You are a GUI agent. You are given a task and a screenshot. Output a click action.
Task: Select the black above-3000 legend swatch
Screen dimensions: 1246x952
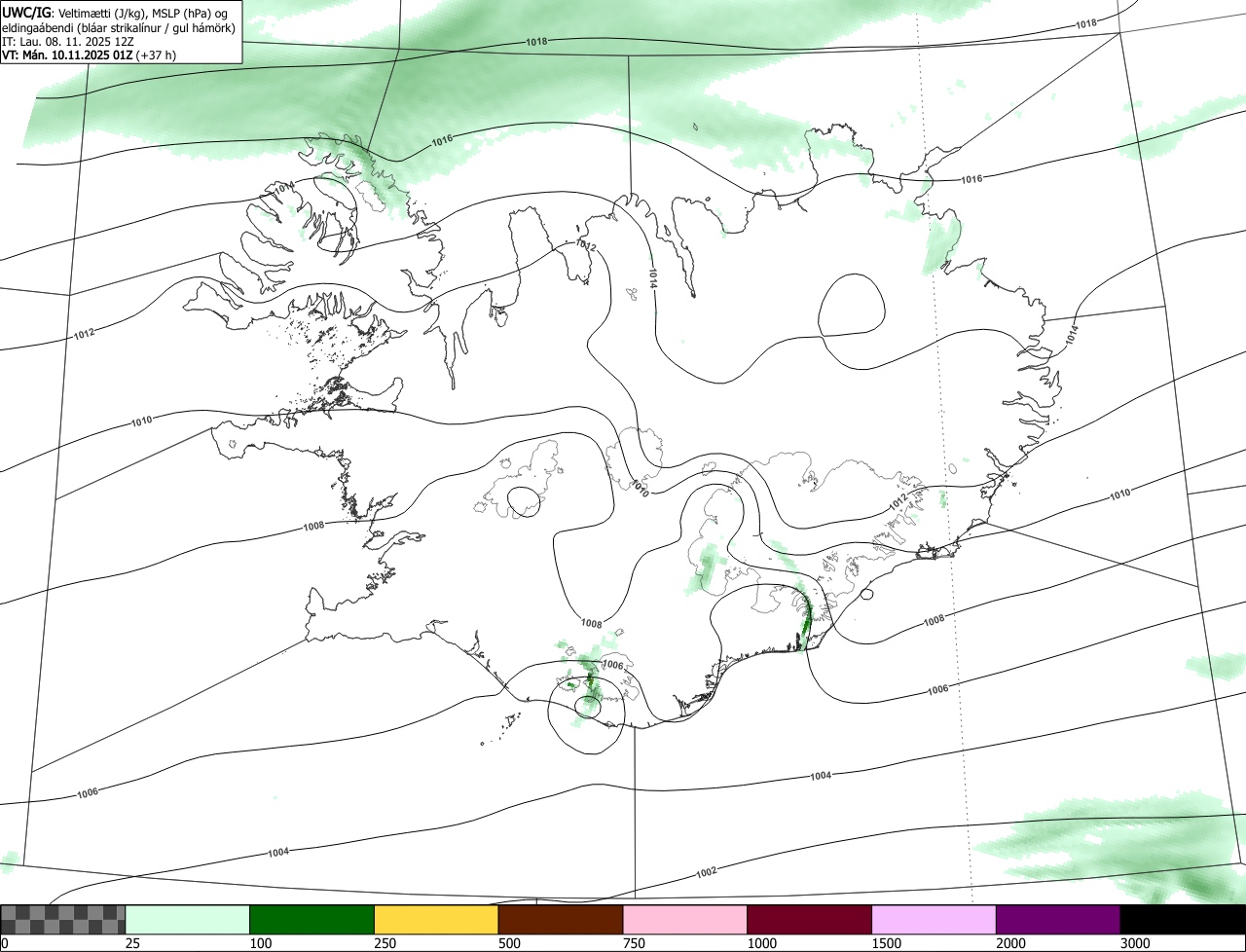(x=1183, y=920)
